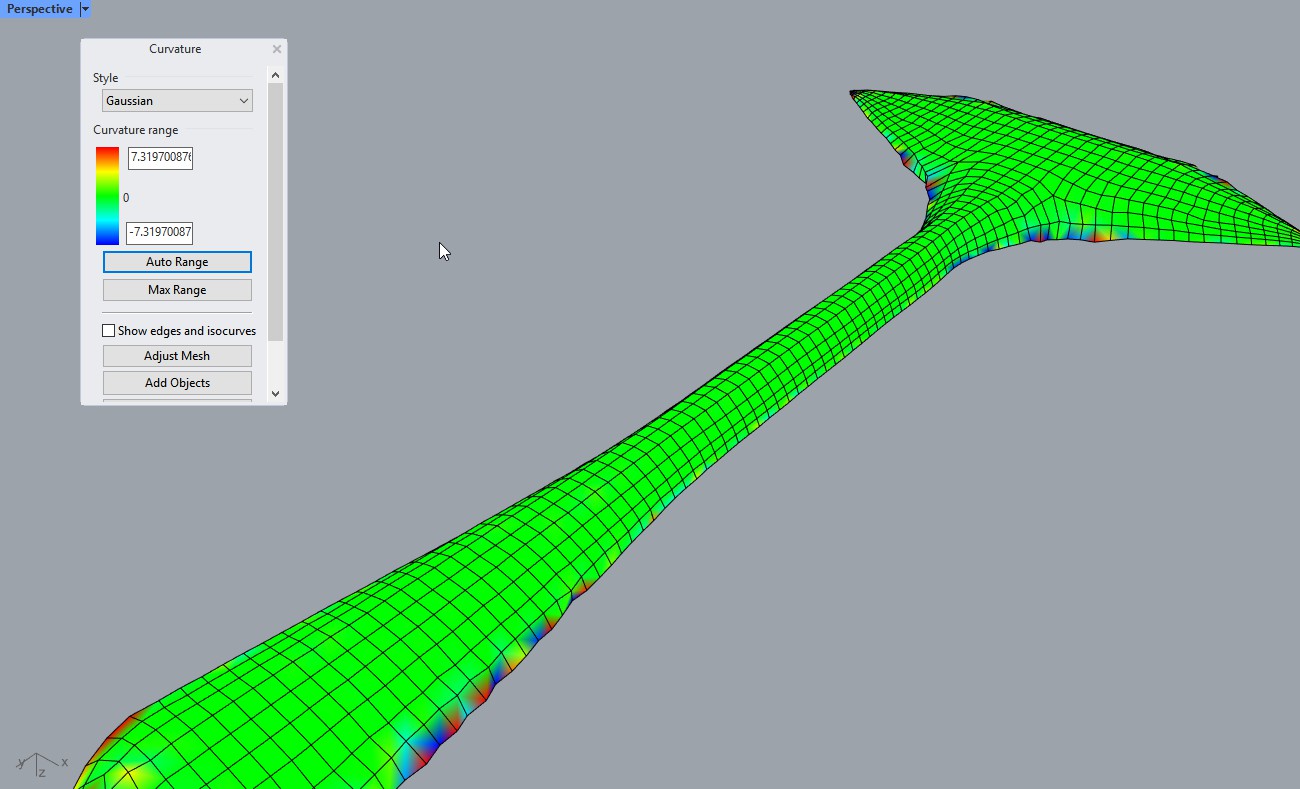Close the Curvature panel
Viewport: 1300px width, 789px height.
pos(277,49)
